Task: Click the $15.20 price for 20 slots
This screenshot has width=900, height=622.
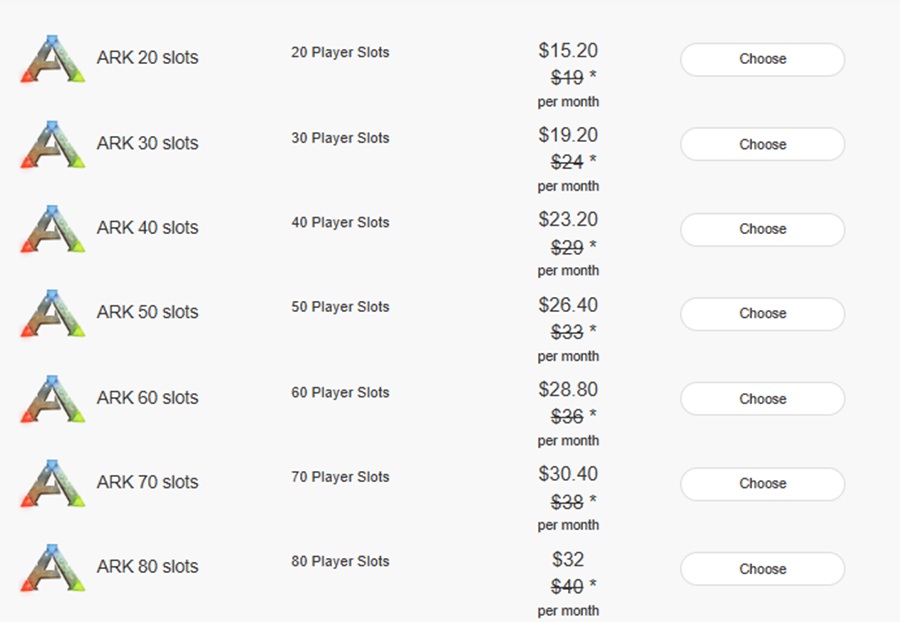Action: (x=570, y=50)
